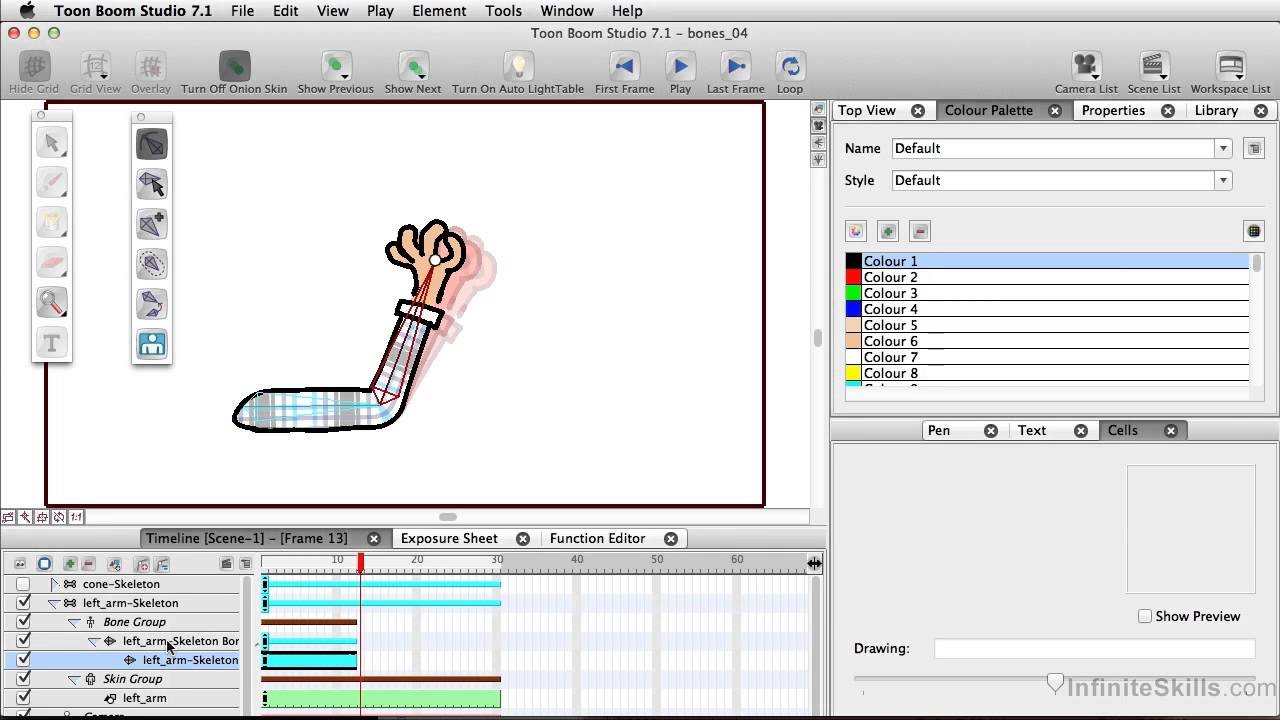Screen dimensions: 1280x720
Task: Click the blue character skin icon
Action: pyautogui.click(x=152, y=344)
